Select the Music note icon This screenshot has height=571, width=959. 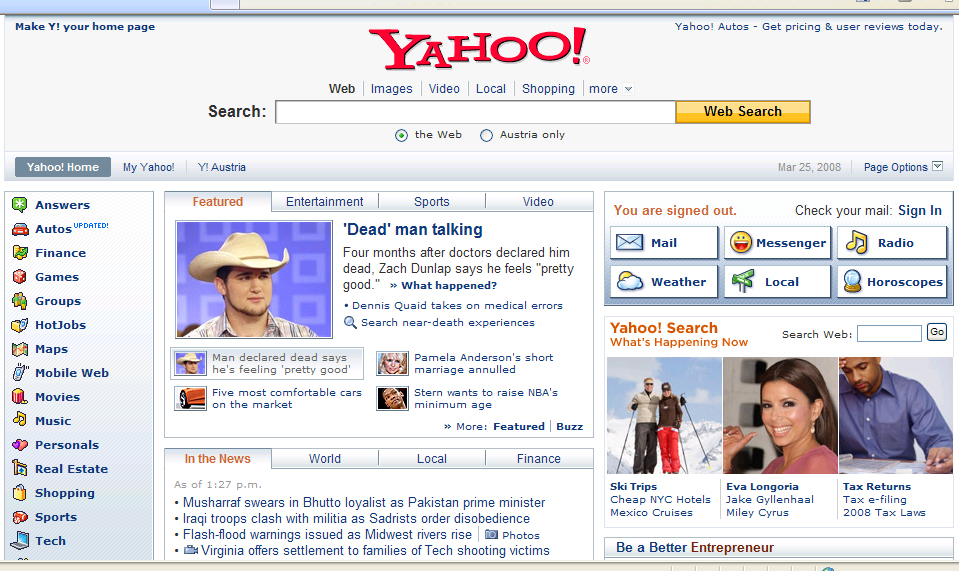[20, 419]
